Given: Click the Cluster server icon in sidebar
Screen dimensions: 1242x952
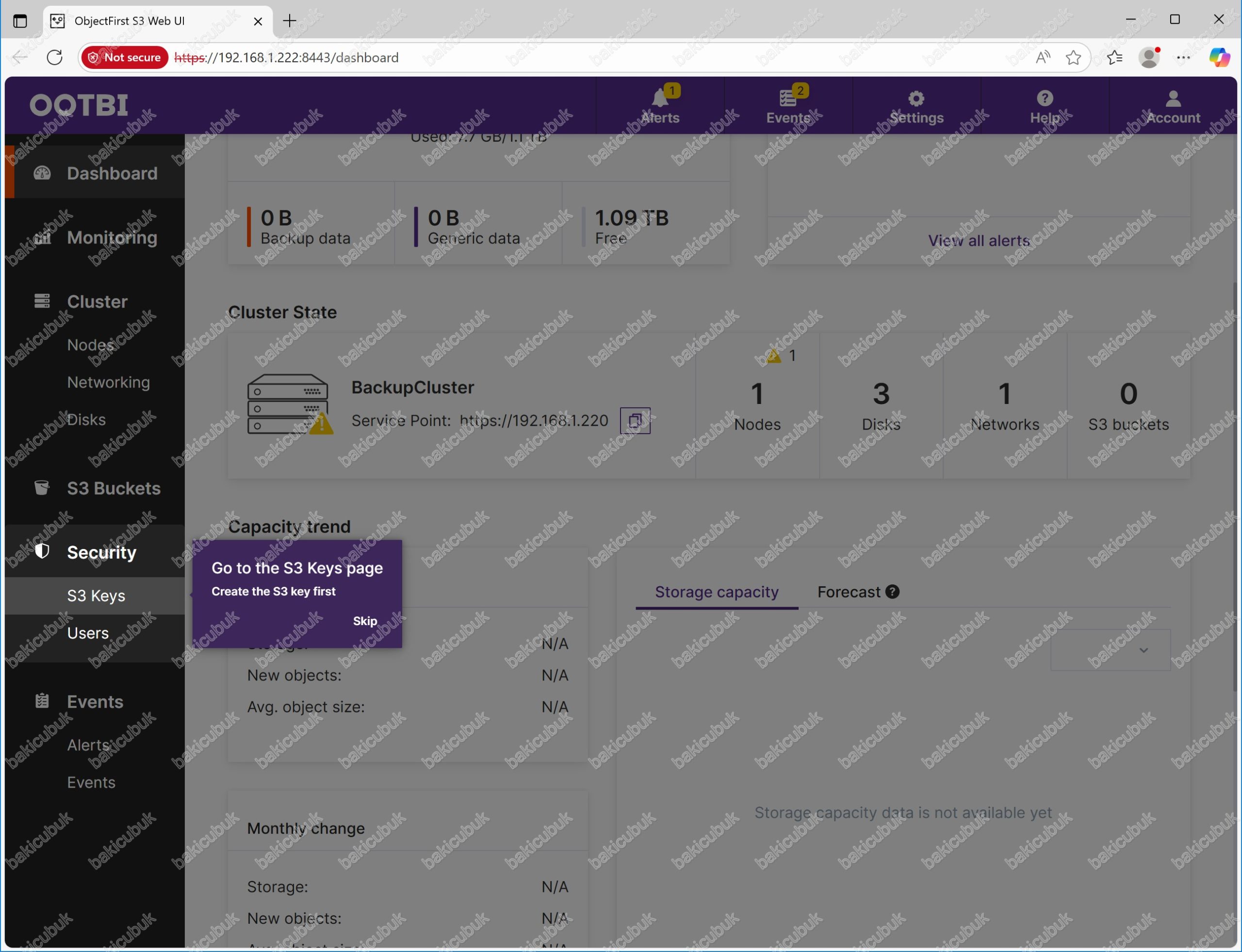Looking at the screenshot, I should click(x=42, y=301).
